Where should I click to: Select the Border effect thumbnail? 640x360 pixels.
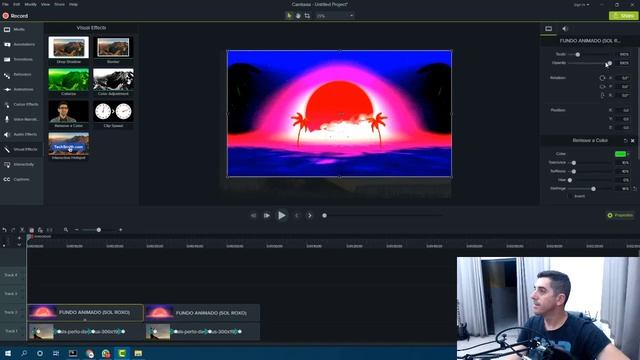pyautogui.click(x=113, y=47)
